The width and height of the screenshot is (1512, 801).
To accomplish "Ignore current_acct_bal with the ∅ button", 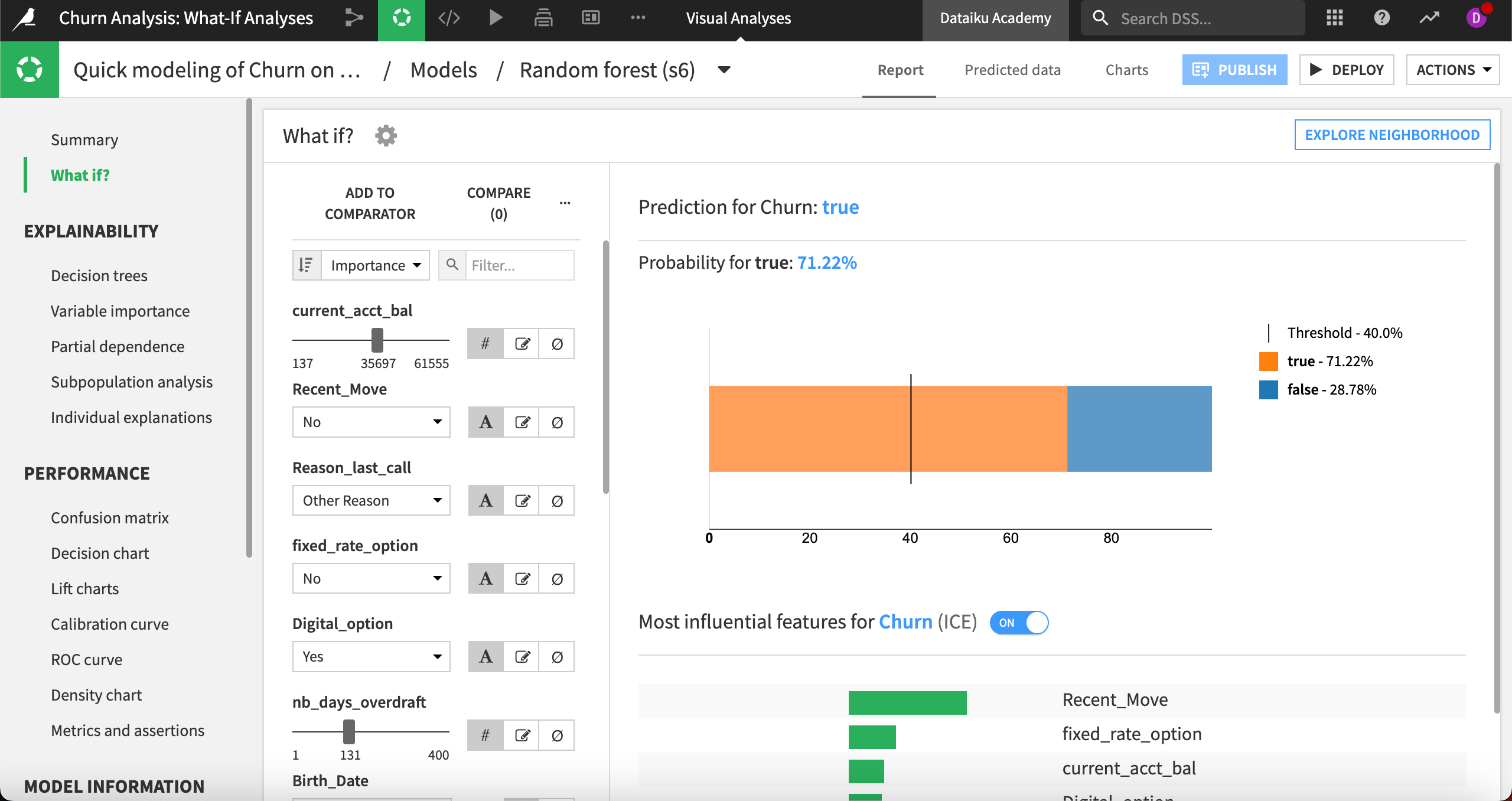I will [557, 344].
